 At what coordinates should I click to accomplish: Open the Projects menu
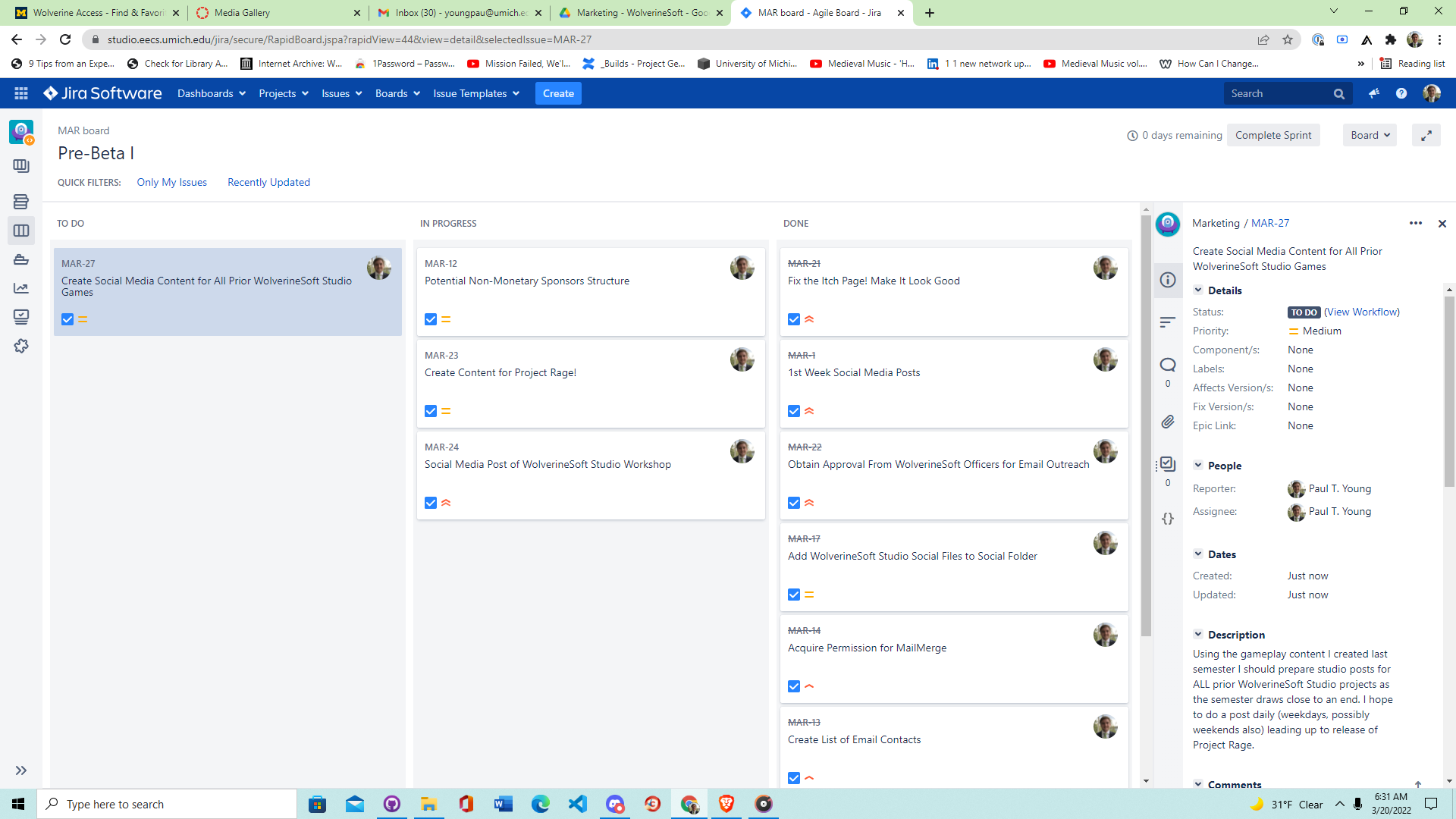pyautogui.click(x=284, y=93)
